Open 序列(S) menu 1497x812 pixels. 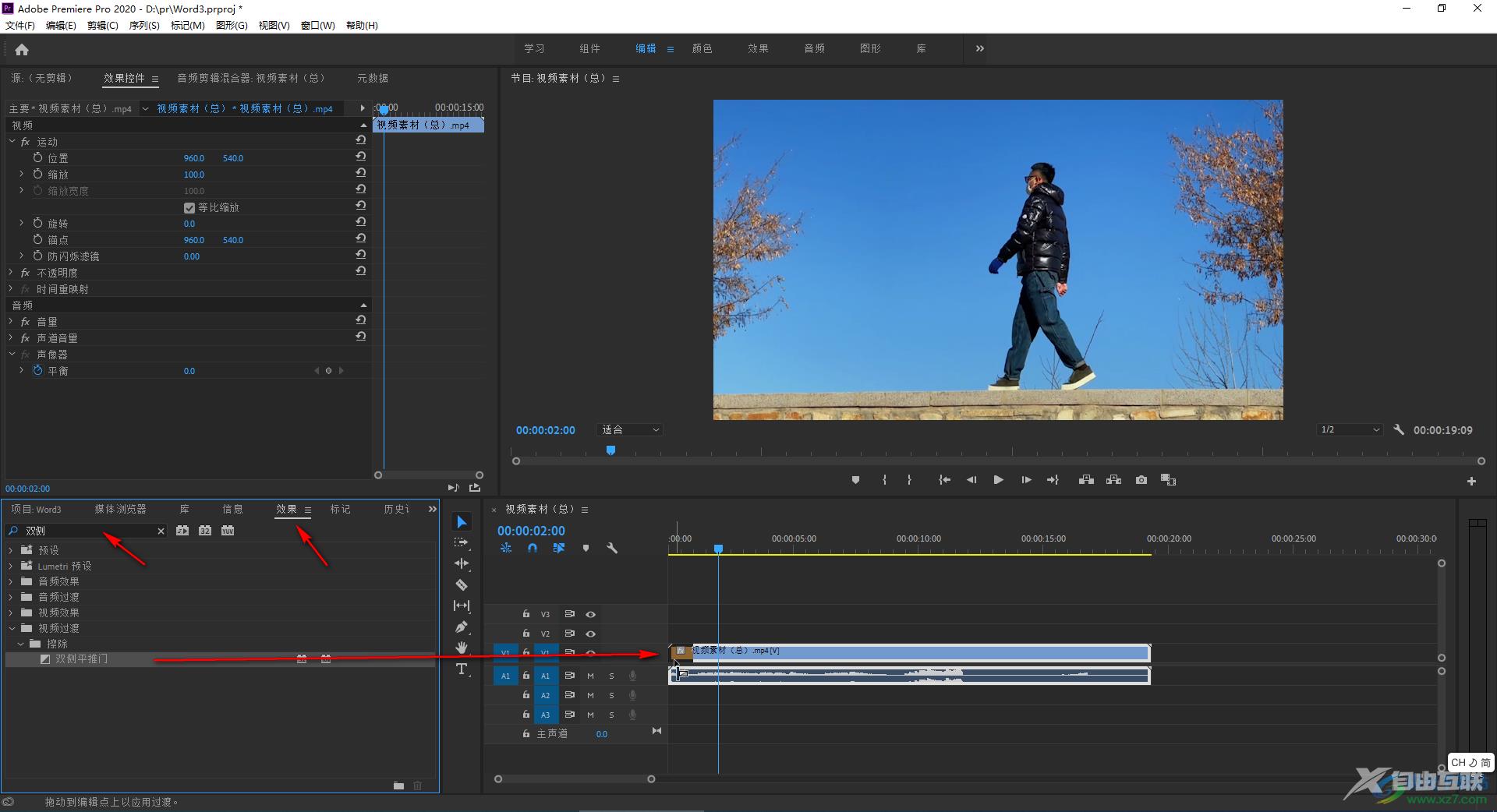point(144,26)
